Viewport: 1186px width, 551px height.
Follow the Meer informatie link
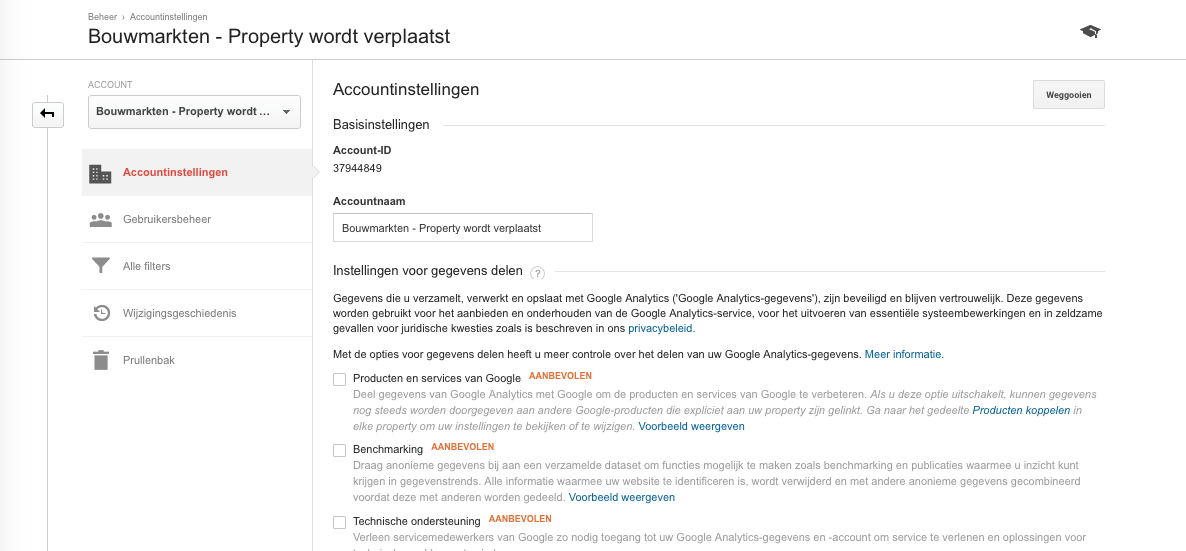904,353
